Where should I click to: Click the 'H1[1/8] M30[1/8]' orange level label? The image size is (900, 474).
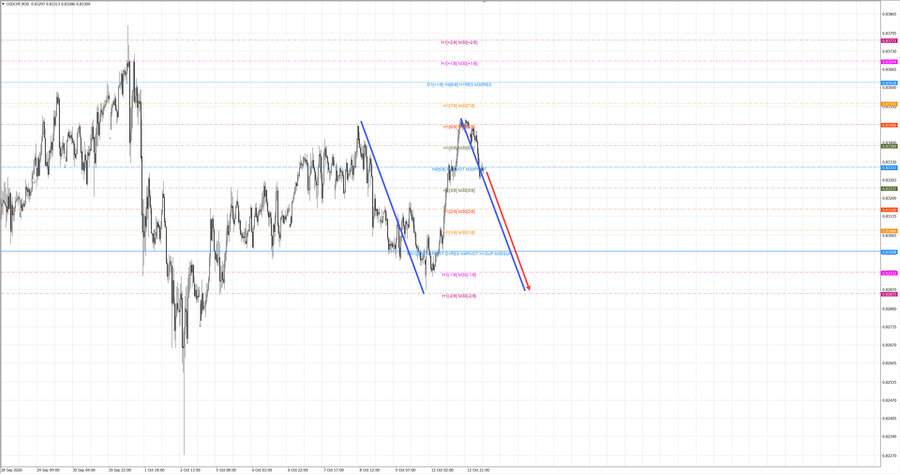click(x=459, y=232)
